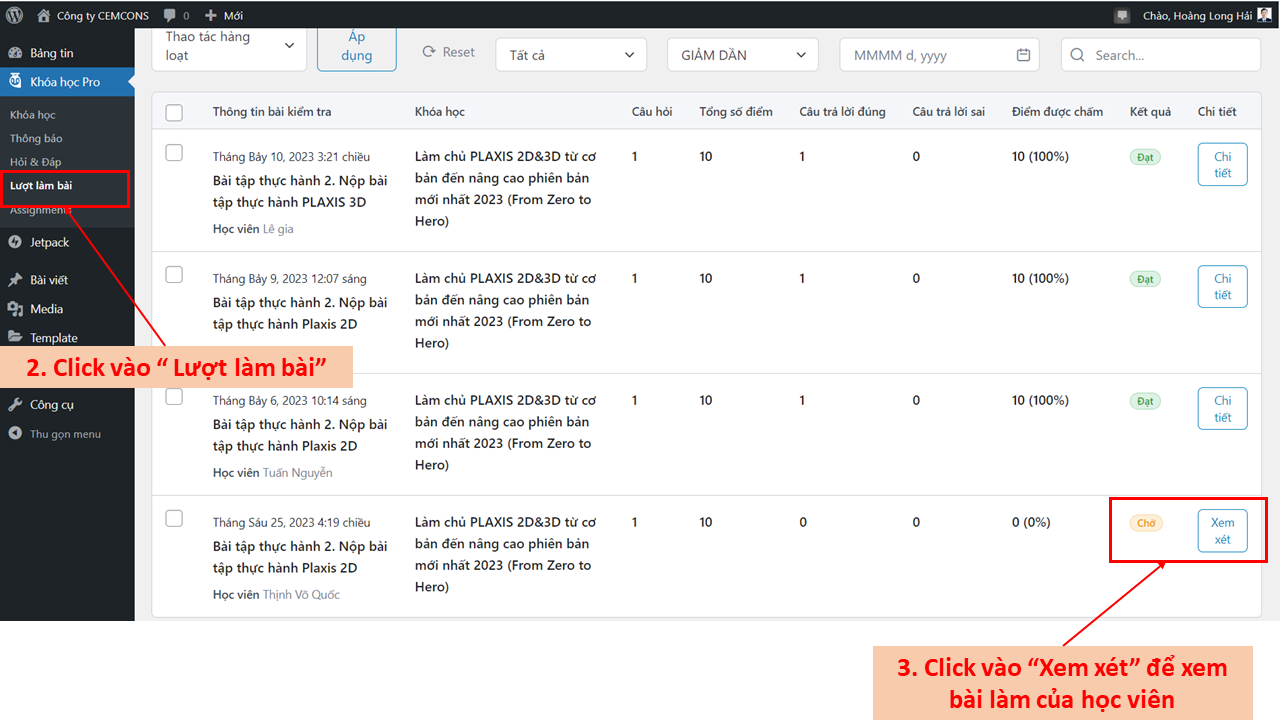Click Xem xét button for pending attempt
Image resolution: width=1280 pixels, height=720 pixels.
pyautogui.click(x=1222, y=531)
